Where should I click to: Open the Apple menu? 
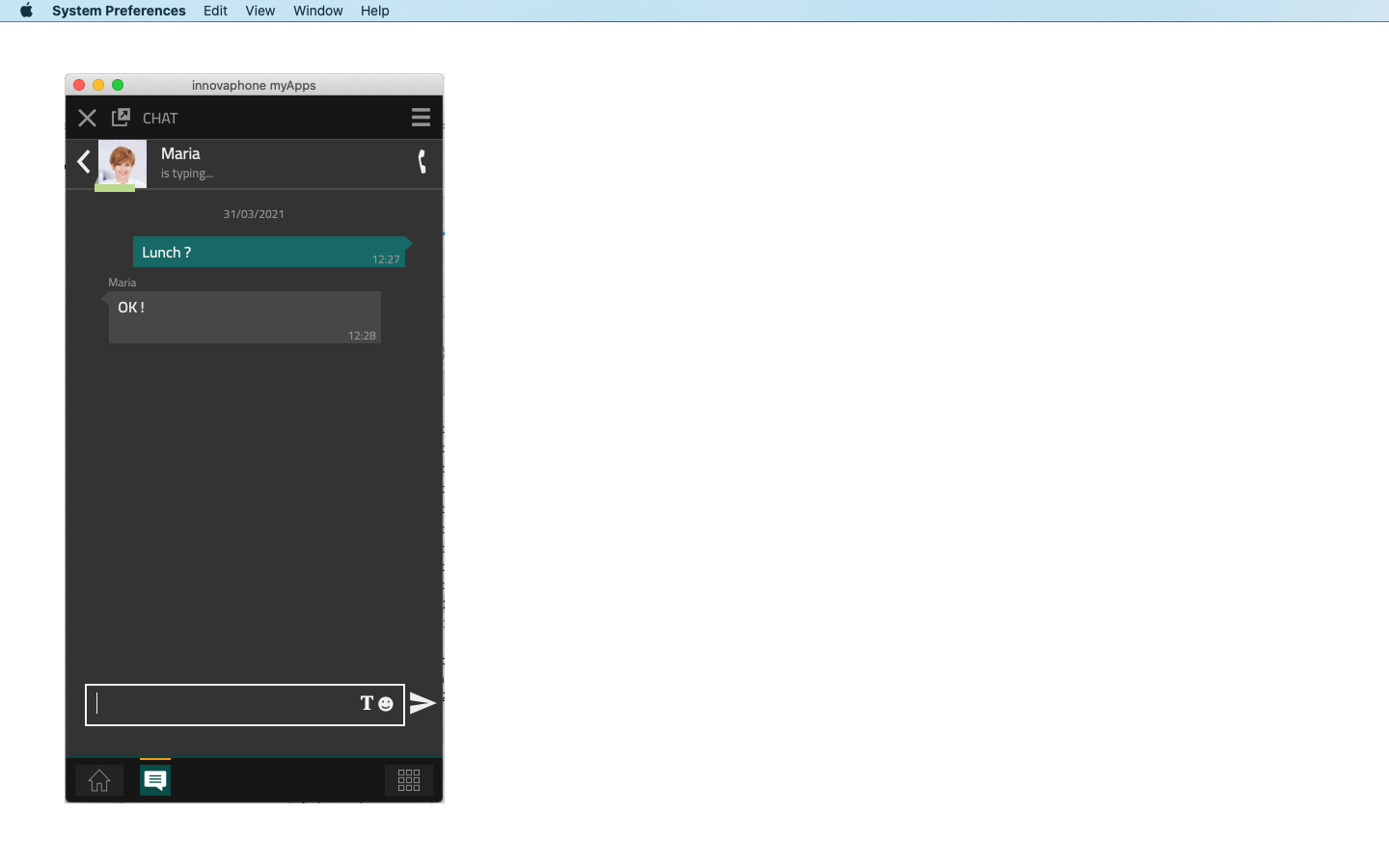click(26, 11)
